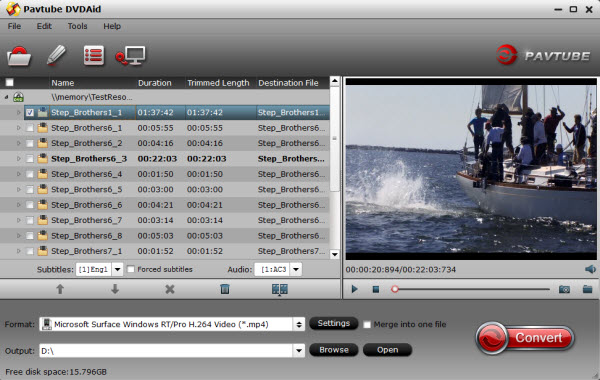The height and width of the screenshot is (380, 600).
Task: Check the Step_Brothers6_3 checkbox
Action: point(29,158)
